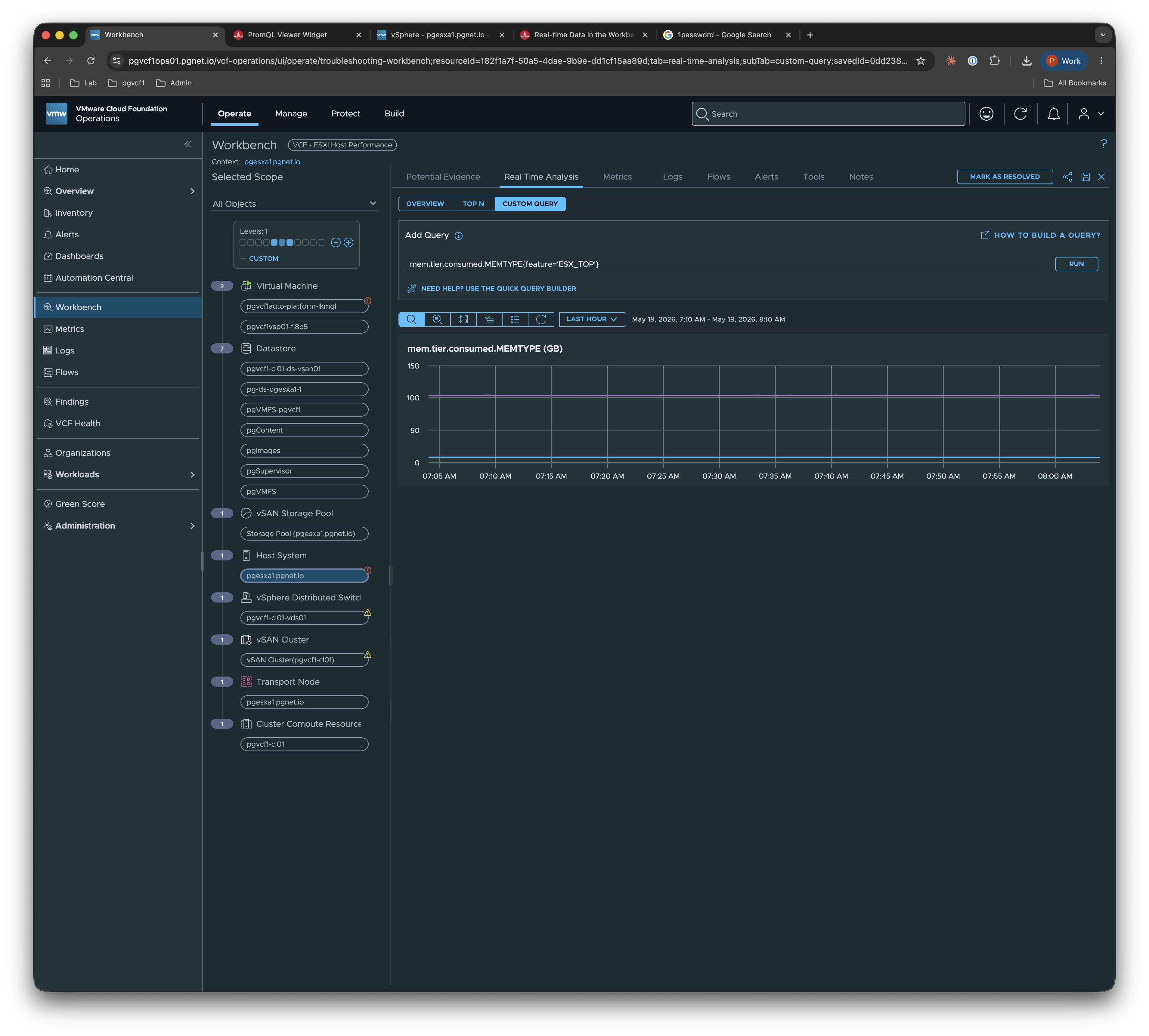Collapse the left navigation menu with the double-chevron icon

tap(187, 144)
